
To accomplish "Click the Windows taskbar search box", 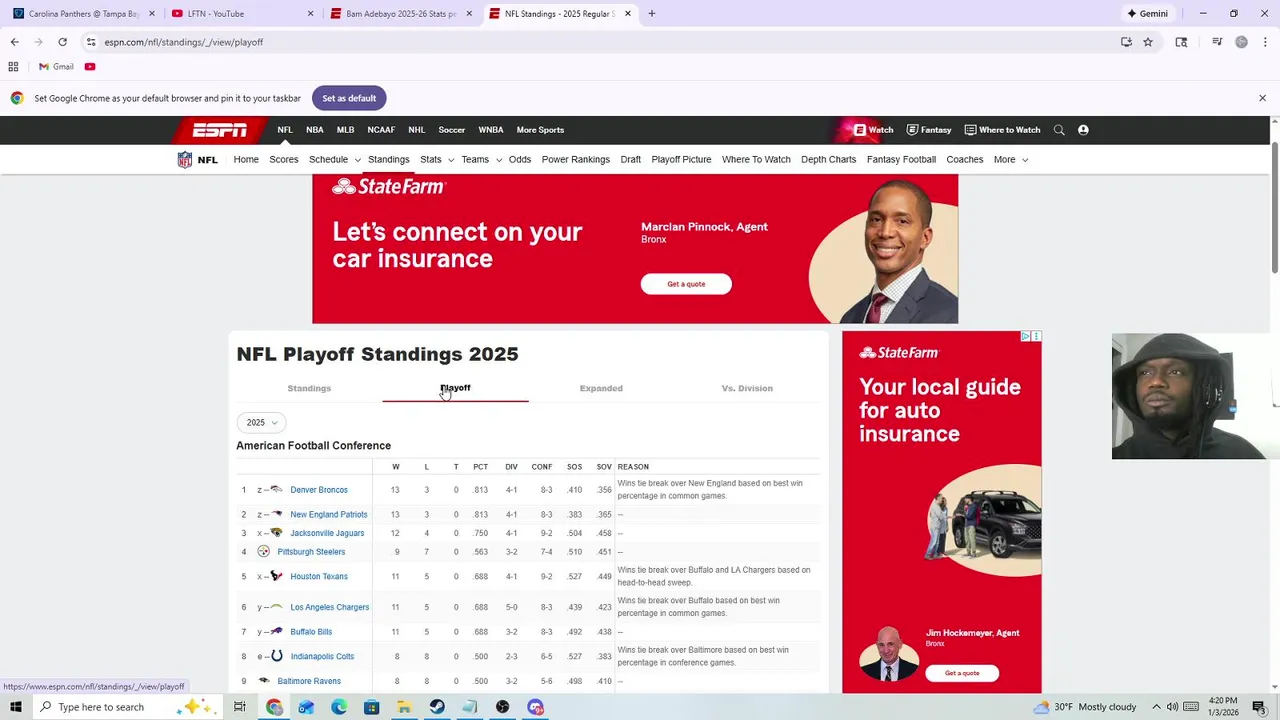I will [130, 707].
